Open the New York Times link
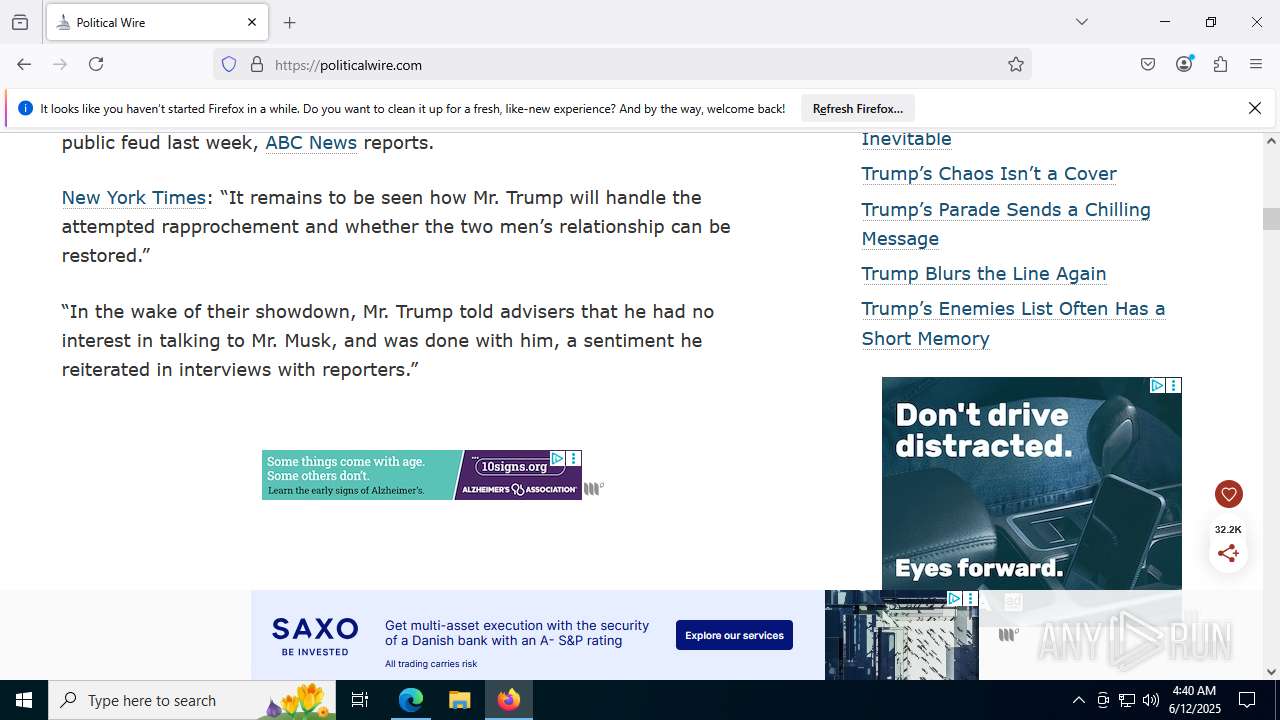 [x=134, y=198]
